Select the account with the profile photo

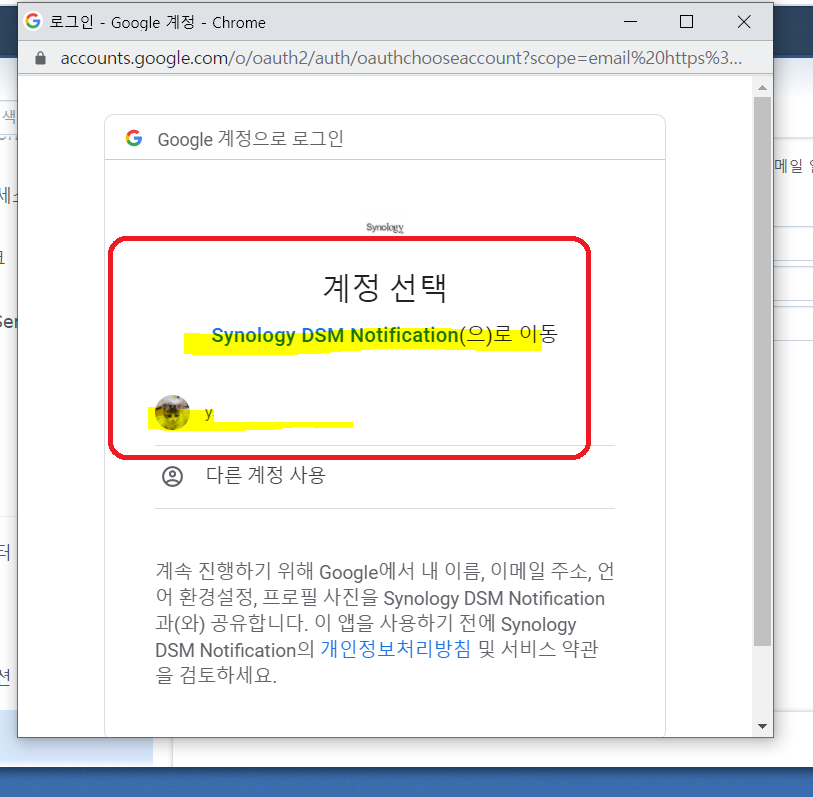385,413
